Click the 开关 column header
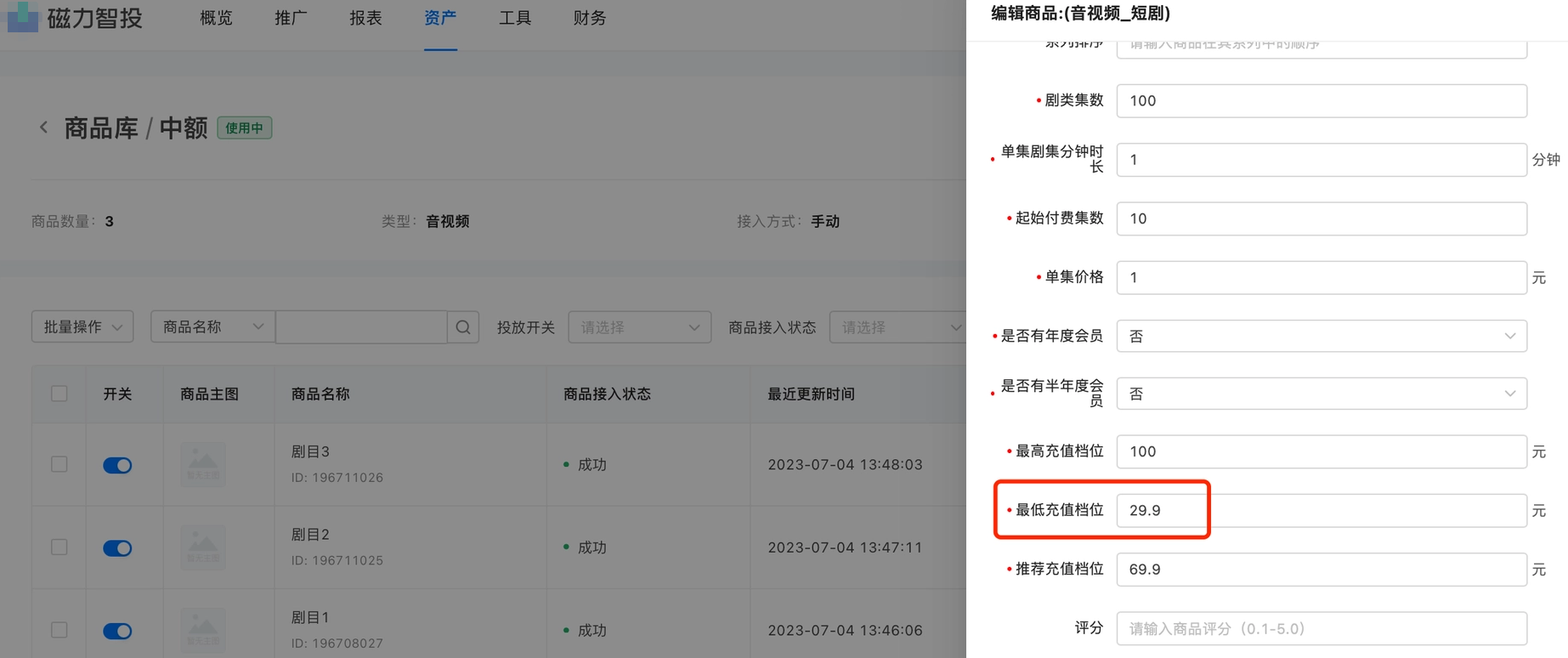1568x658 pixels. (117, 394)
